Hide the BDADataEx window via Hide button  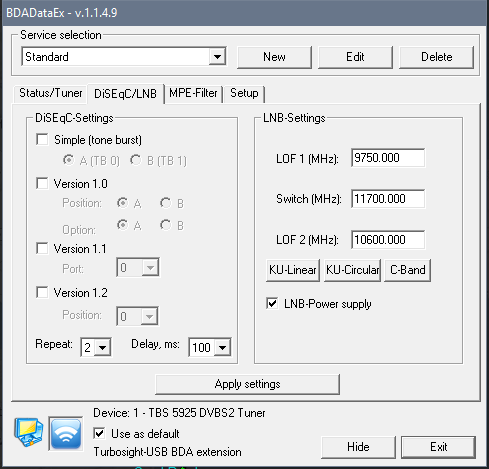point(358,447)
